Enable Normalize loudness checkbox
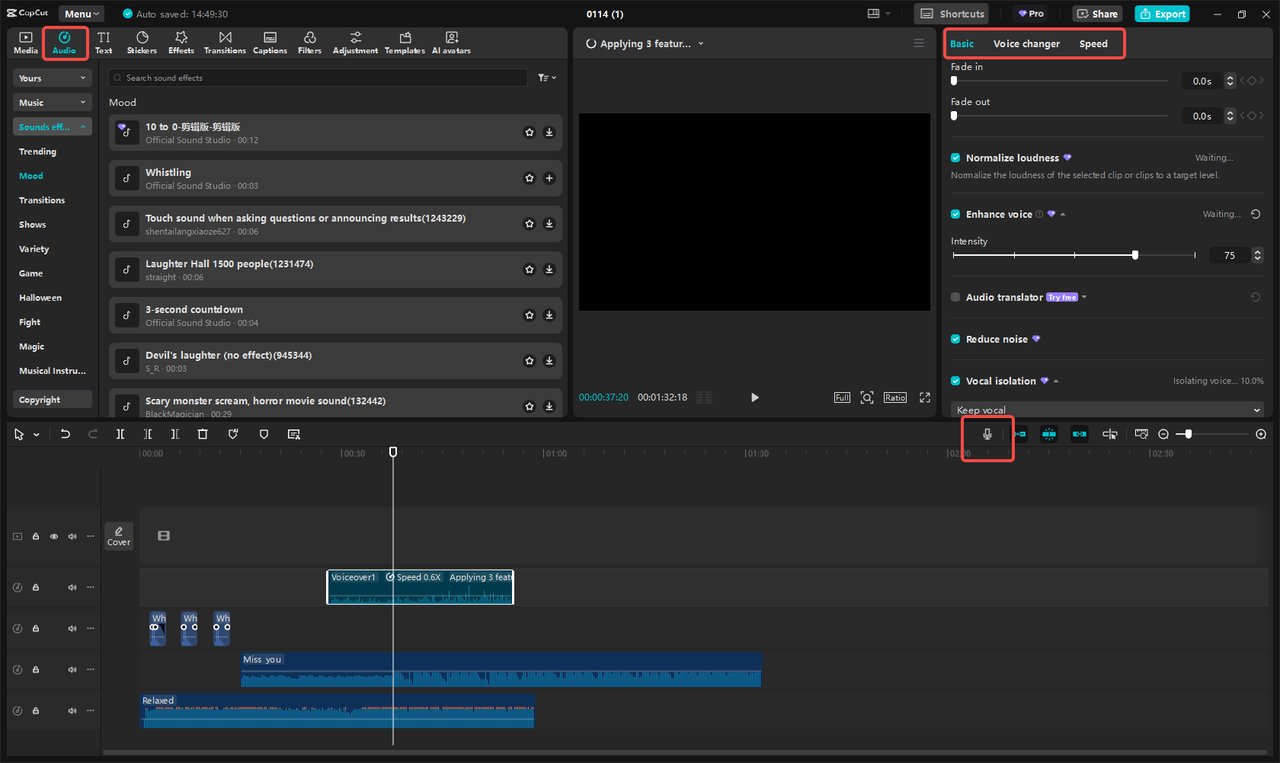 pyautogui.click(x=955, y=157)
